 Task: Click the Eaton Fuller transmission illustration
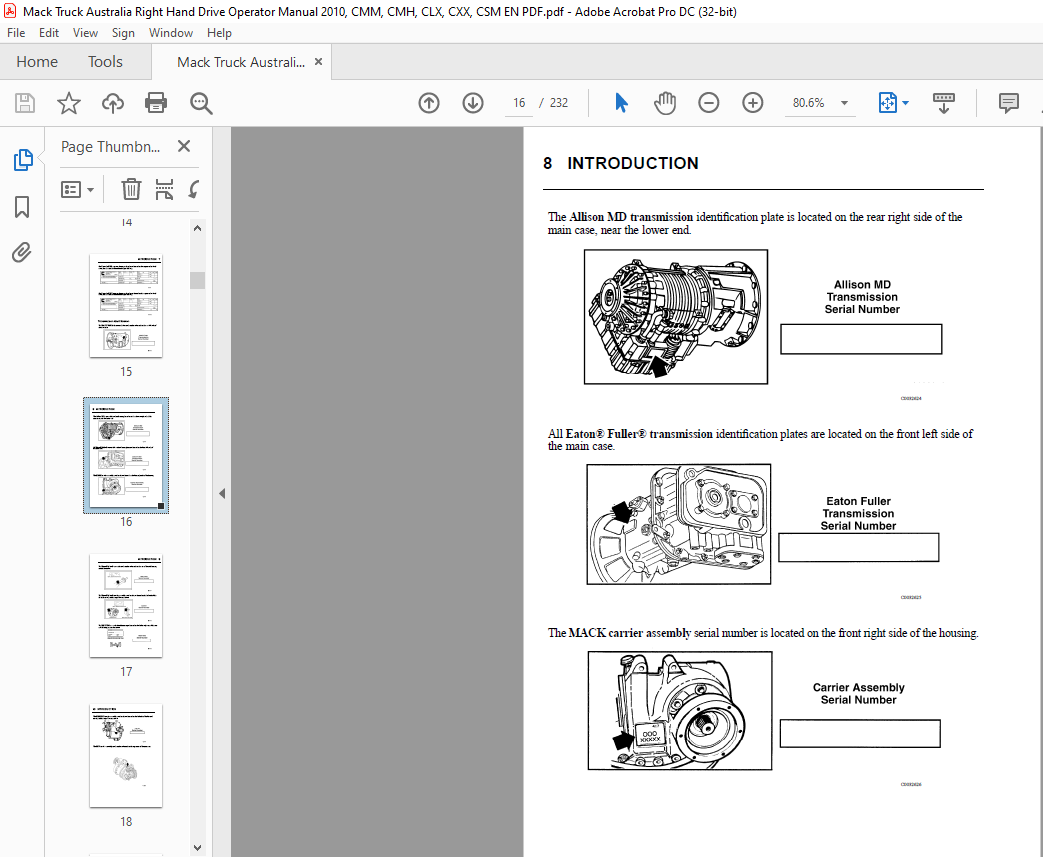click(x=678, y=524)
